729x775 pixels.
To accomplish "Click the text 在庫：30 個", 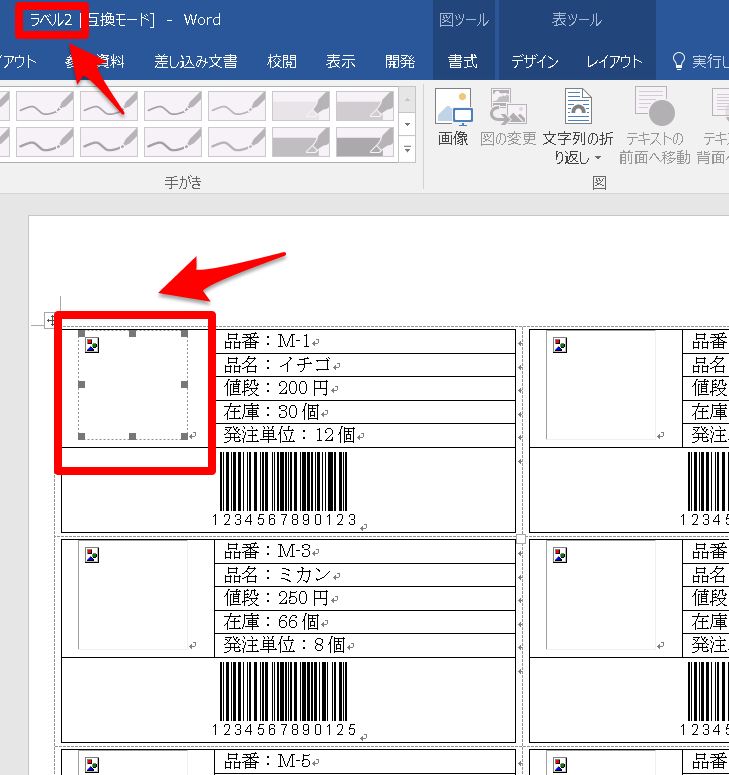I will [x=271, y=411].
